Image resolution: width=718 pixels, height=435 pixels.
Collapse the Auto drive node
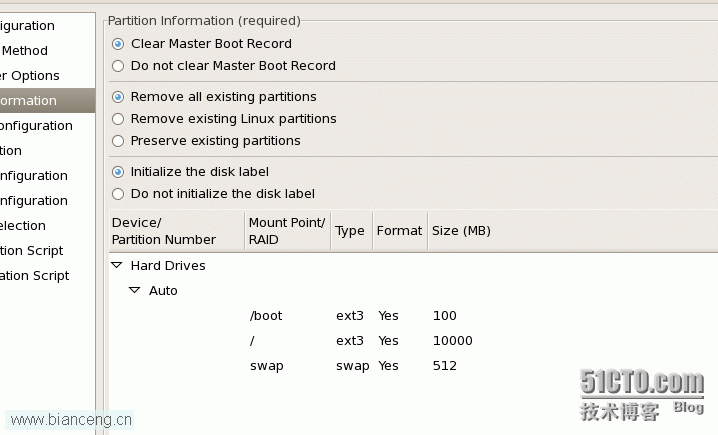135,290
